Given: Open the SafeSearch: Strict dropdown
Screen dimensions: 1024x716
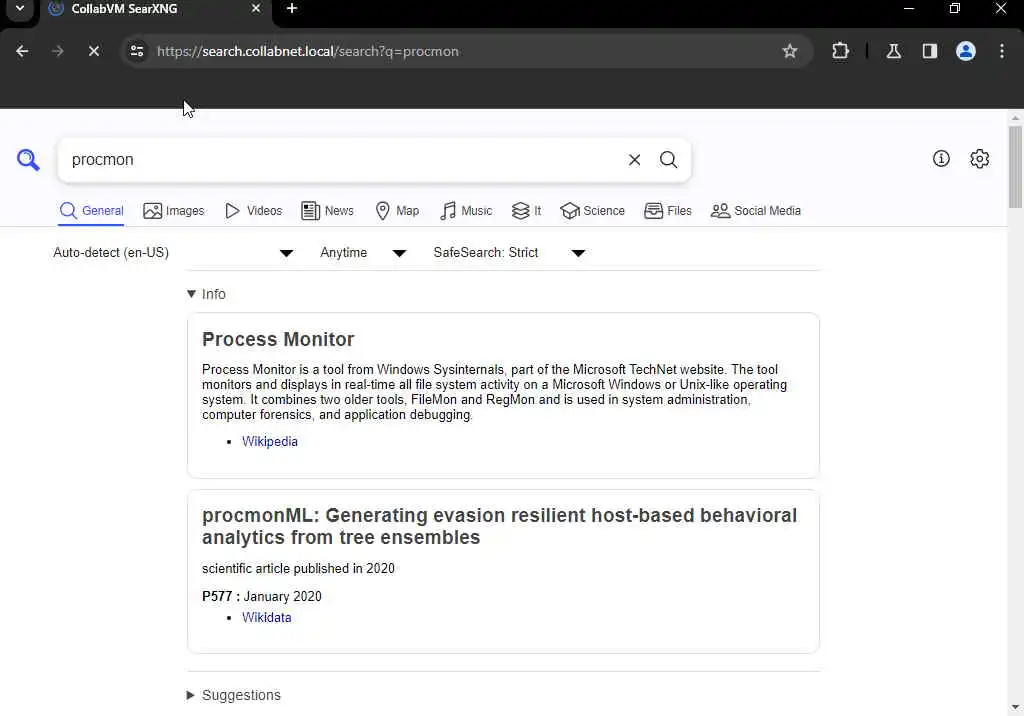Looking at the screenshot, I should (x=509, y=253).
